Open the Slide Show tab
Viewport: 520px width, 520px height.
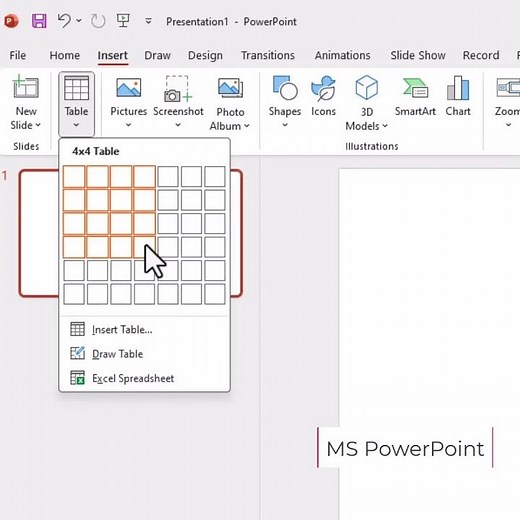click(x=418, y=55)
